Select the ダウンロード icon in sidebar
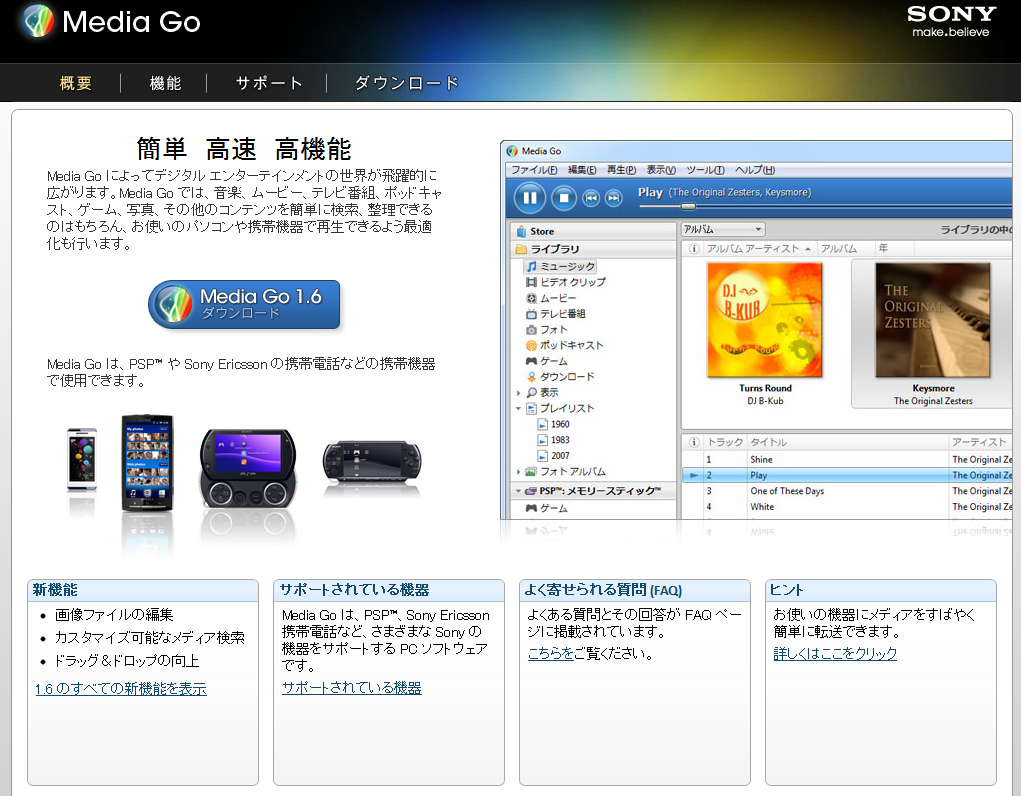Image resolution: width=1021 pixels, height=796 pixels. coord(531,377)
